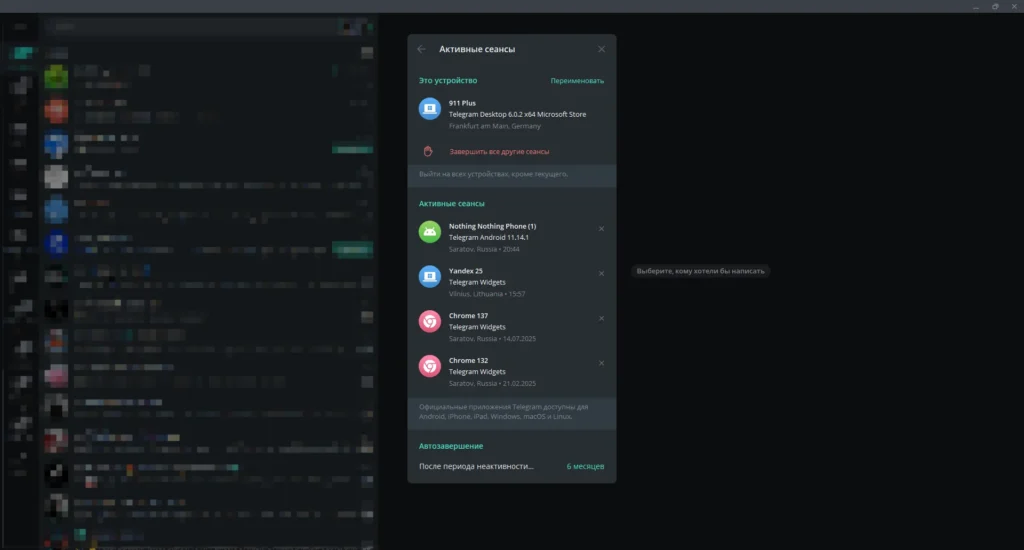The width and height of the screenshot is (1024, 550).
Task: Click the hand icon beside Завершить все другие сеансы
Action: [428, 152]
